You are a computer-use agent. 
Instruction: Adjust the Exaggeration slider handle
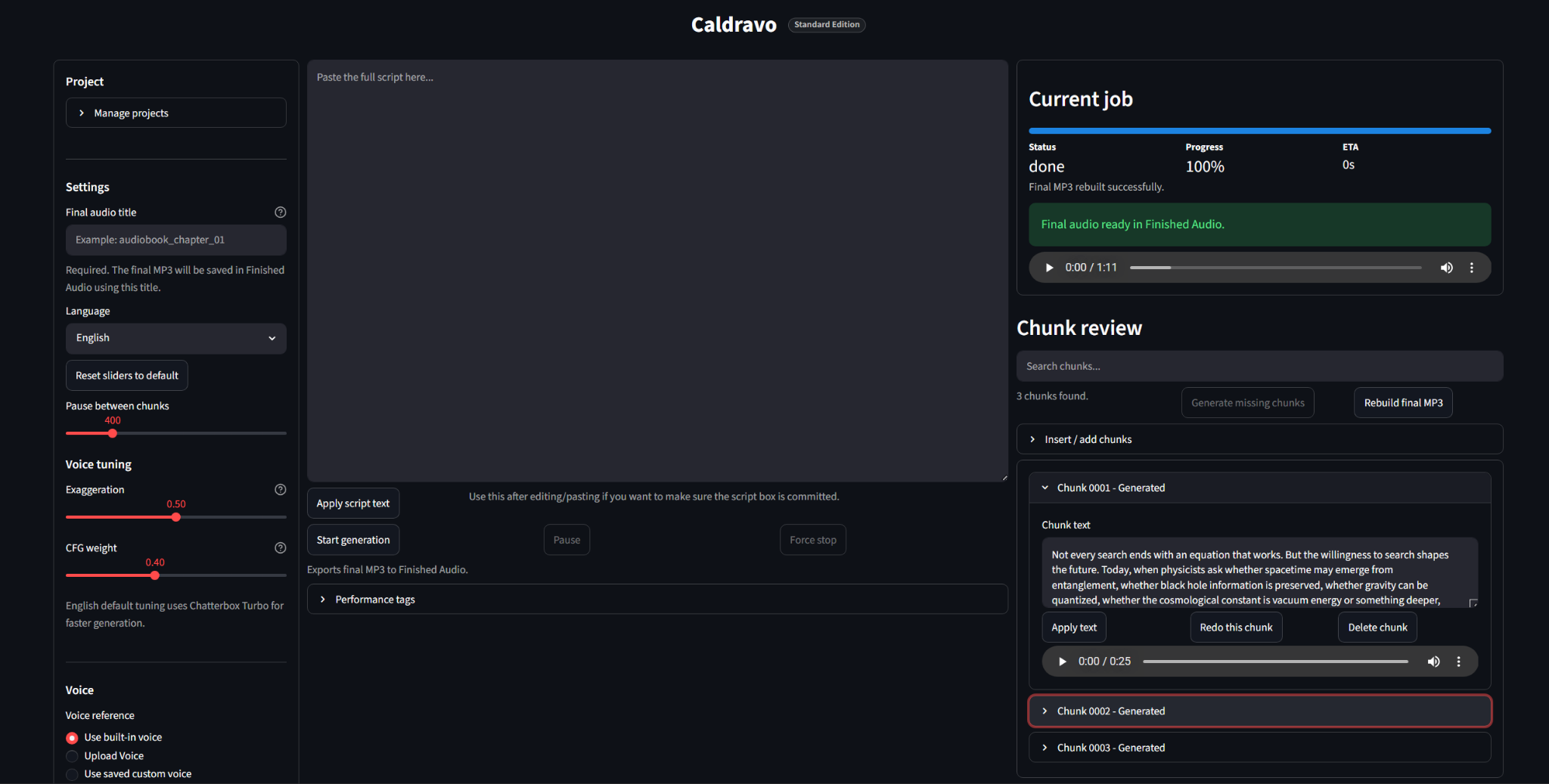pos(176,517)
